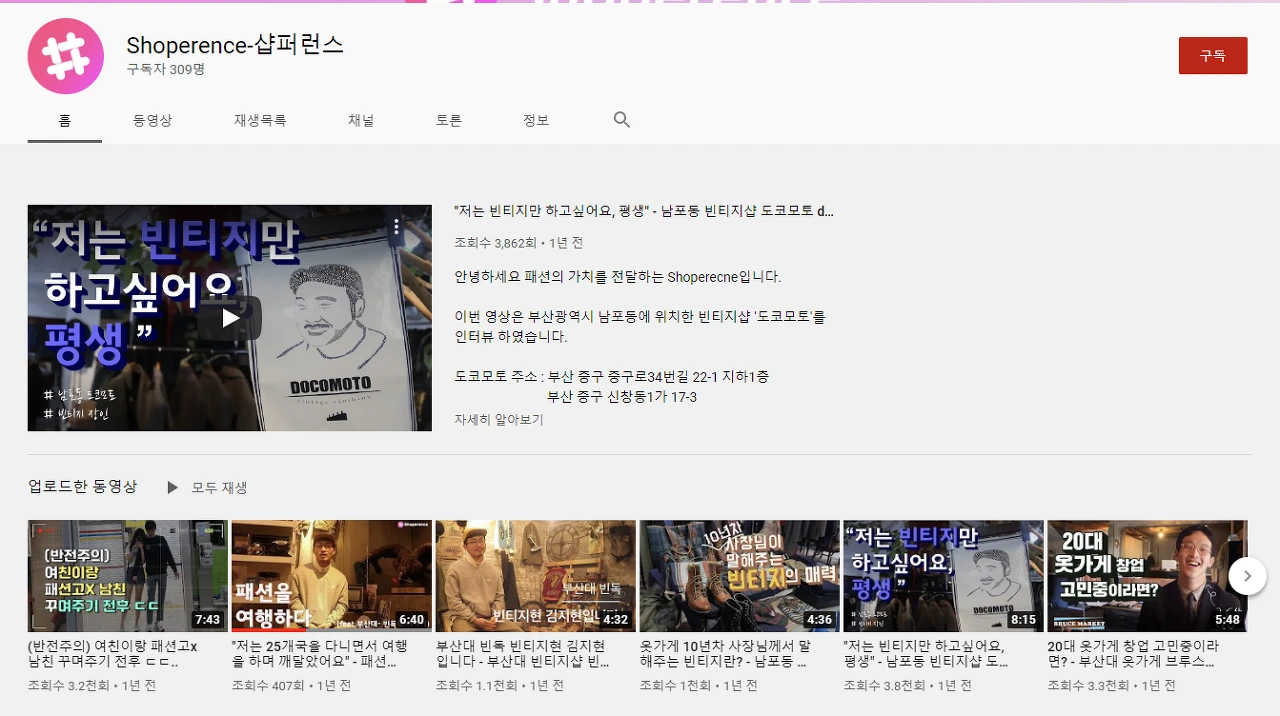
Task: Open the 부산대 빈둑 video thumbnail
Action: tap(536, 576)
